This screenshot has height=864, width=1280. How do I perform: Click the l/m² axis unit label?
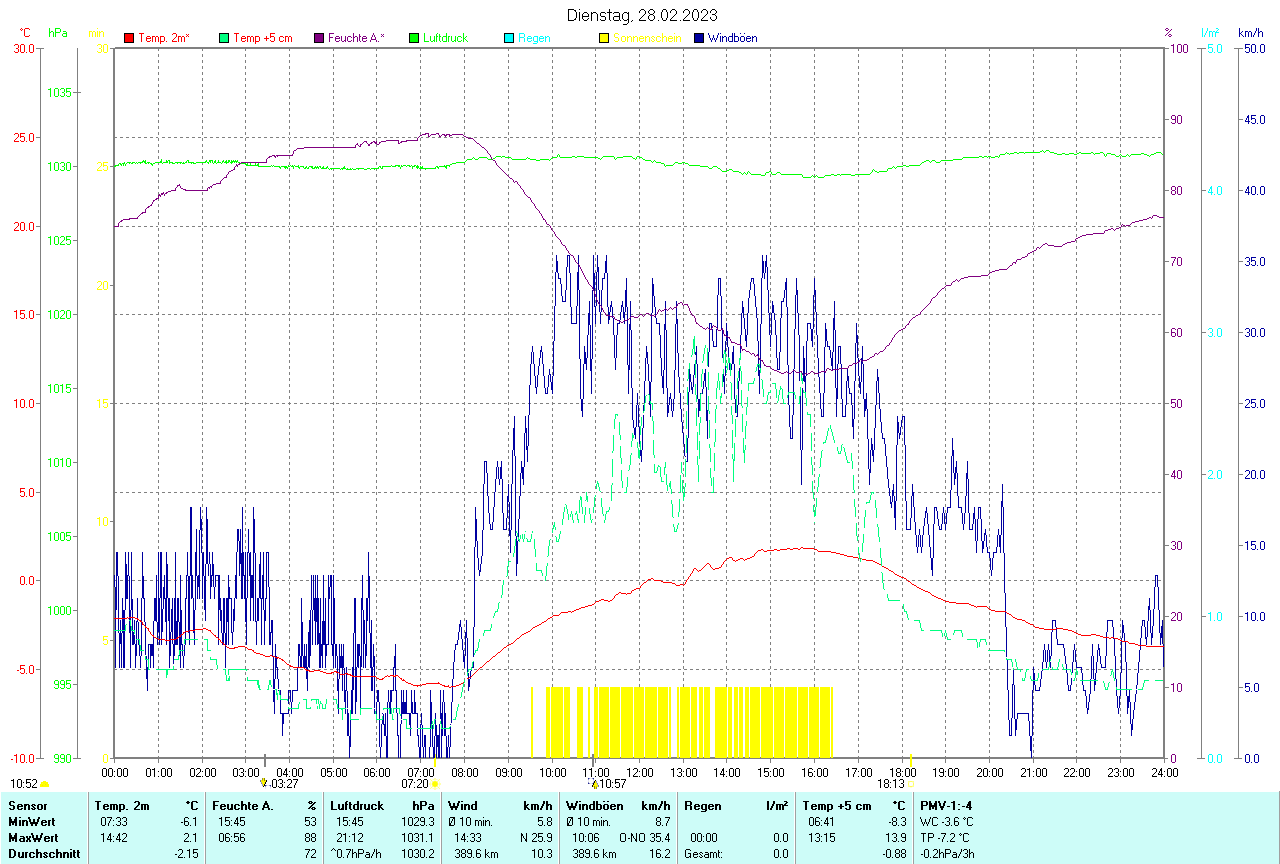click(x=1211, y=32)
